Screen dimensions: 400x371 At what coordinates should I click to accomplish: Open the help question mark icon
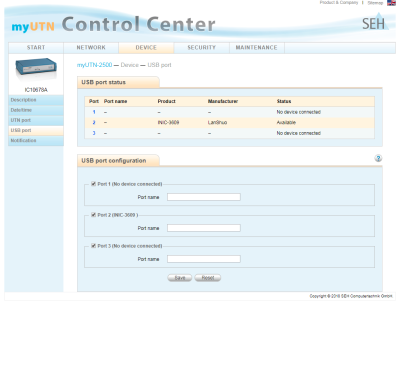[378, 158]
